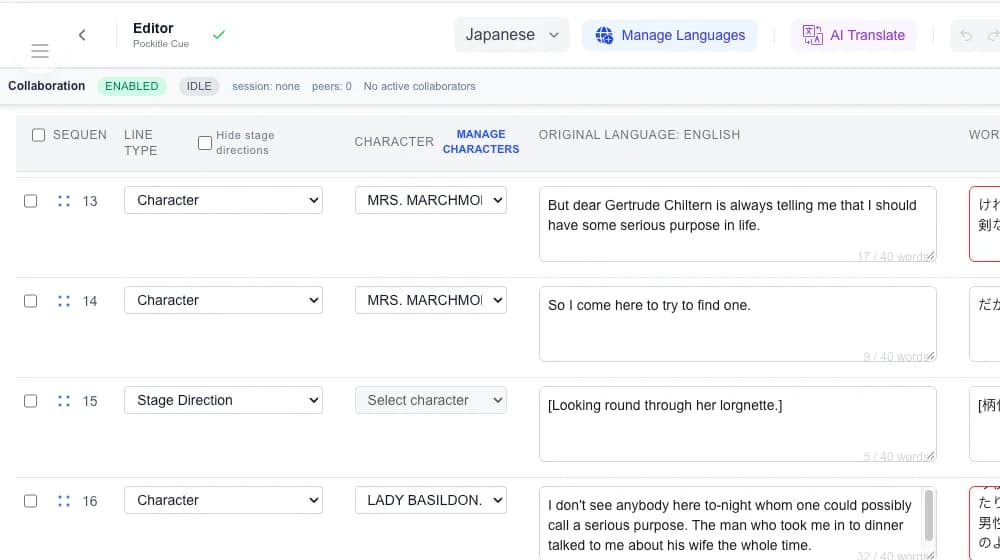The width and height of the screenshot is (1000, 560).
Task: Click the AI Translate button
Action: coord(854,35)
